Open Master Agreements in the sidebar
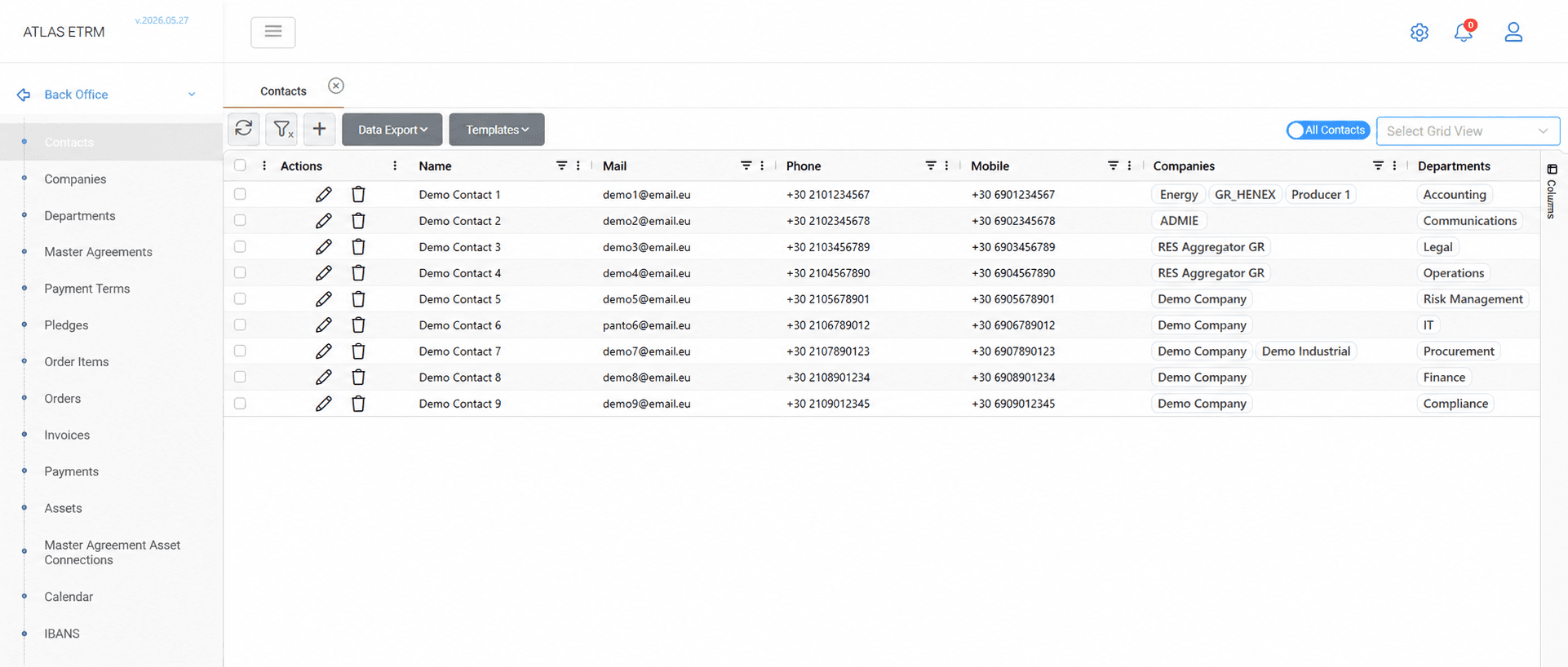Screen dimensions: 1568x667 pos(98,252)
